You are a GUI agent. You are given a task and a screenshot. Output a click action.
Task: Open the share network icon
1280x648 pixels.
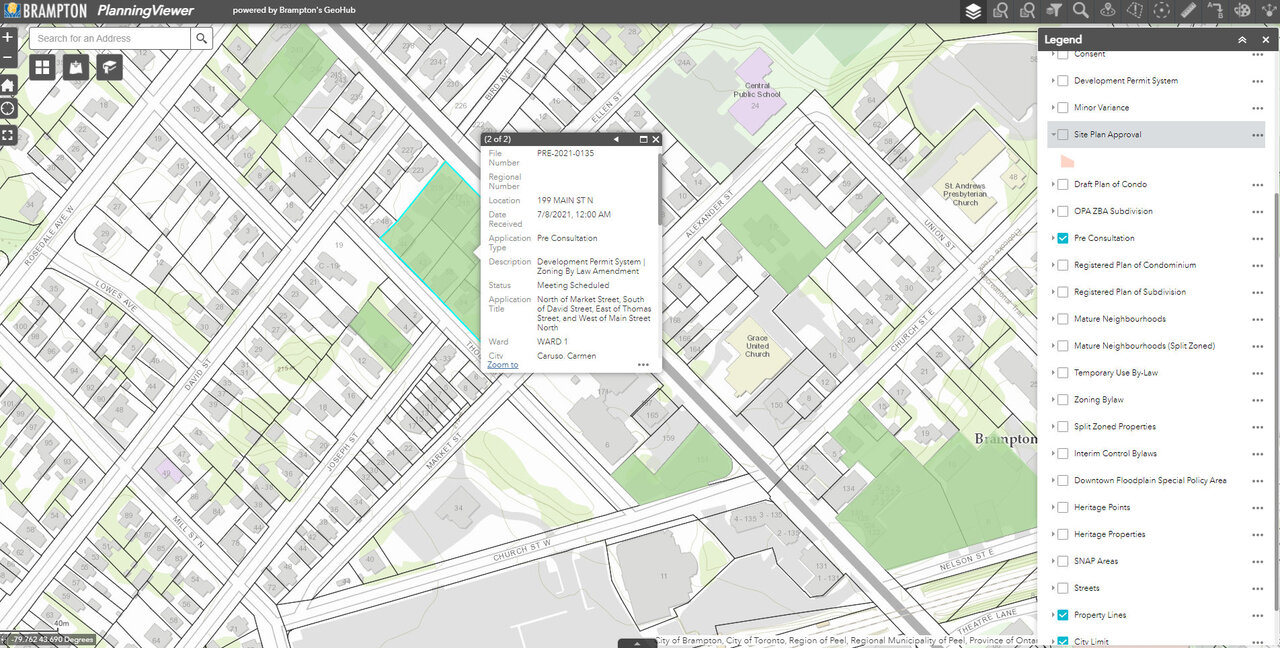[x=1269, y=11]
